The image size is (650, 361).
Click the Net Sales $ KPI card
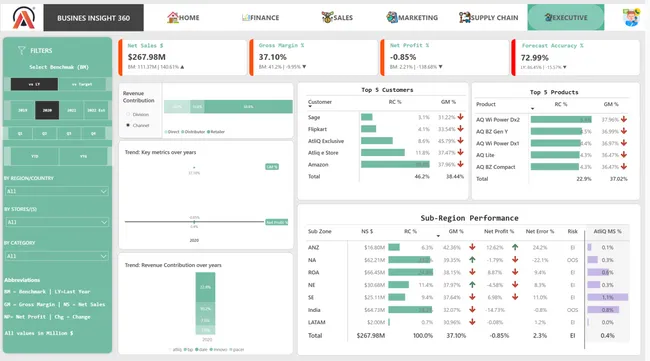click(182, 57)
